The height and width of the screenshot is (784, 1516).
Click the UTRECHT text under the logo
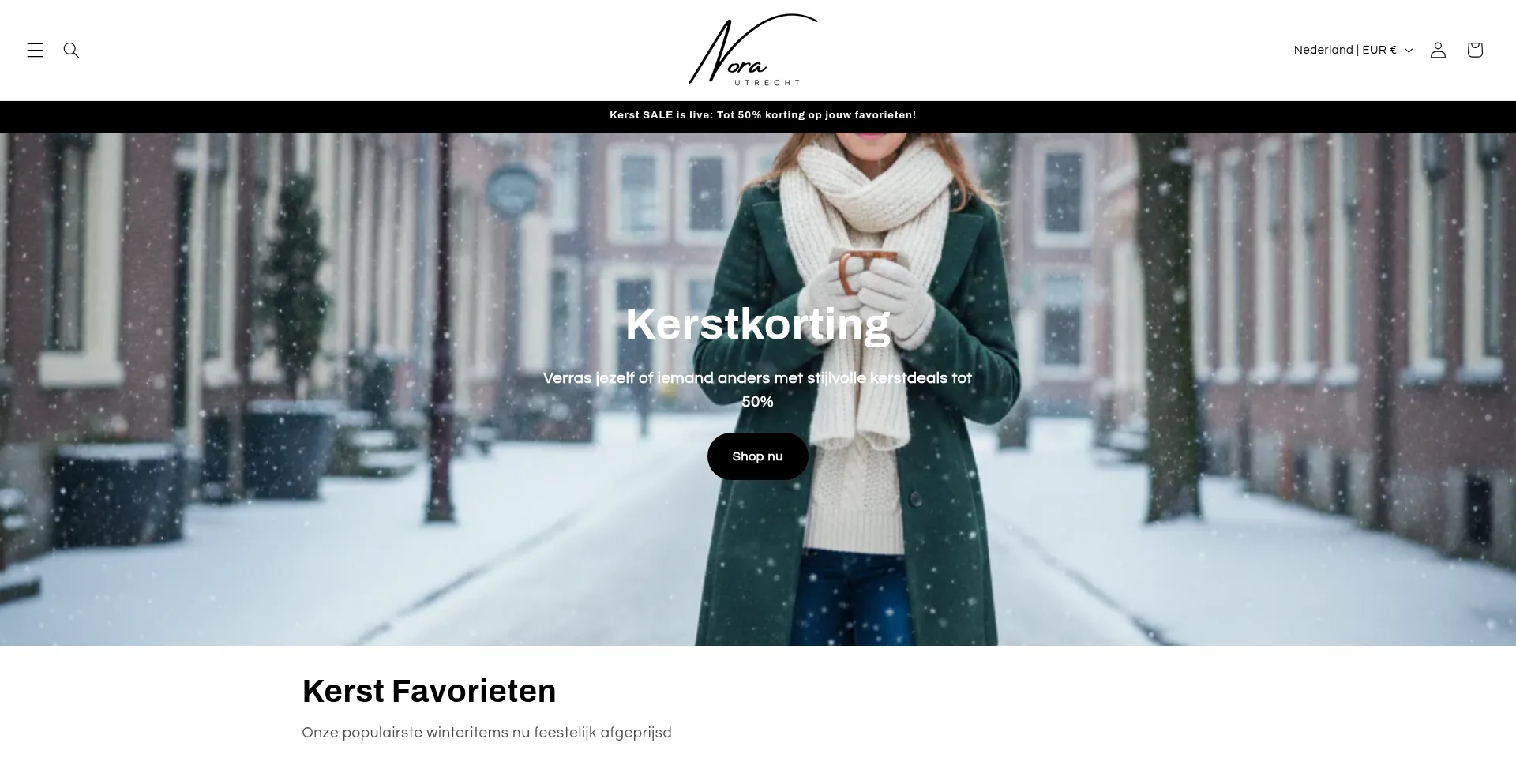coord(767,82)
